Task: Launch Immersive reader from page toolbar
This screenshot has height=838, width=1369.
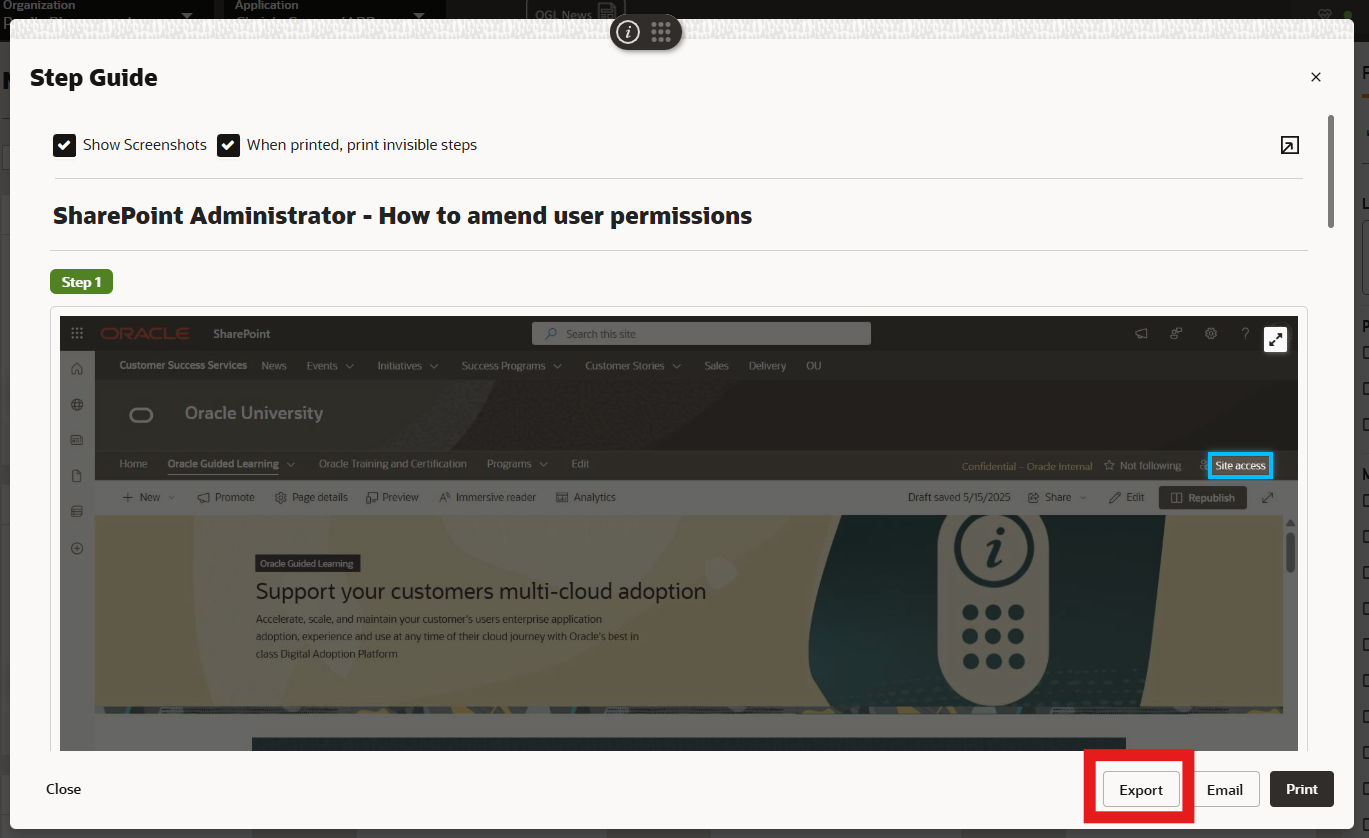Action: (488, 497)
